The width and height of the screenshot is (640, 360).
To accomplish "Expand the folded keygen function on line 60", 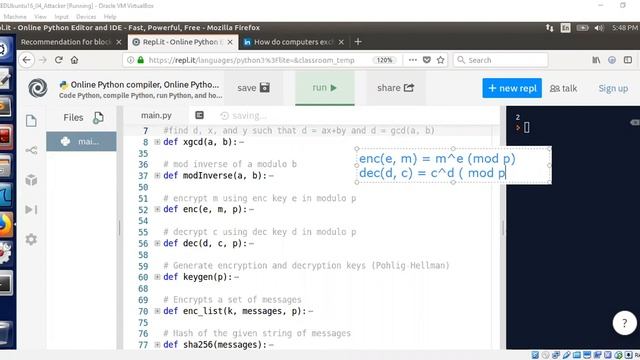I will (x=157, y=277).
